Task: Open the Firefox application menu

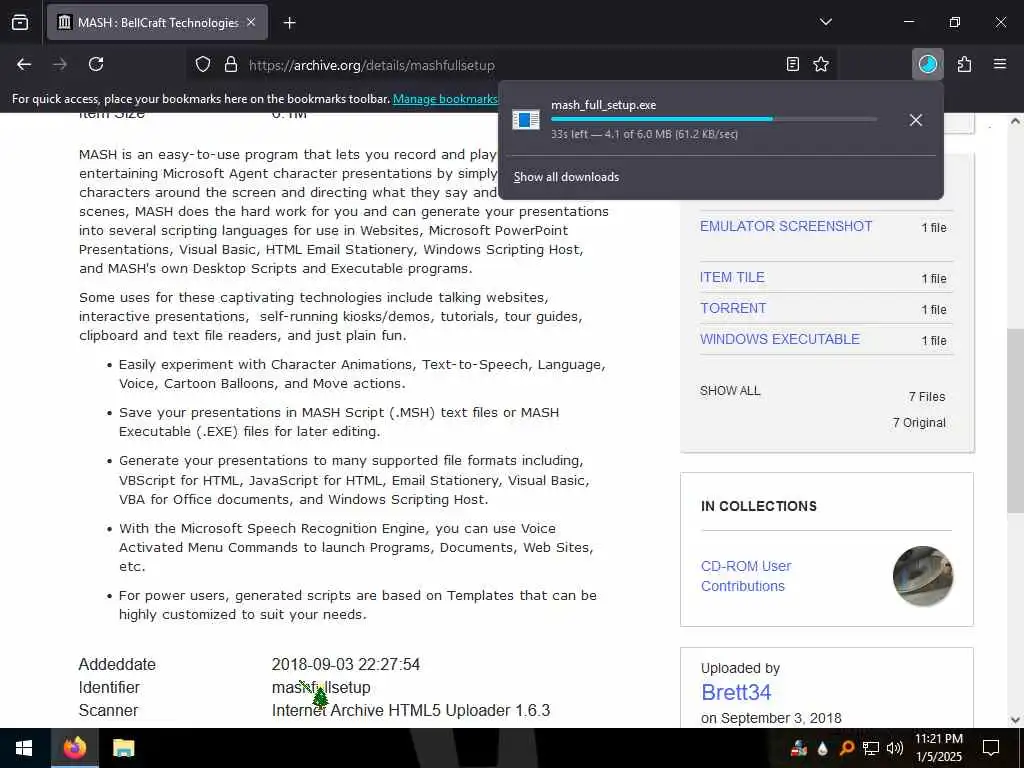Action: pyautogui.click(x=1000, y=64)
